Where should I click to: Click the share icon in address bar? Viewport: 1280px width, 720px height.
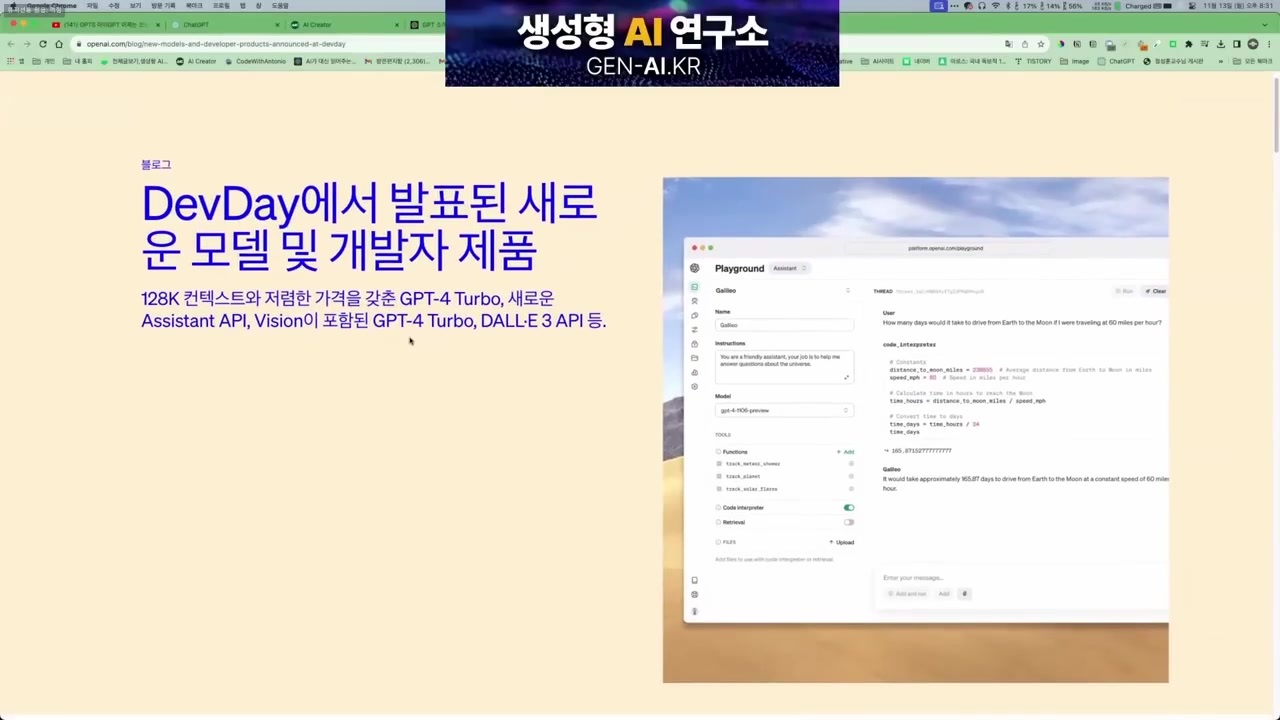pos(1025,44)
